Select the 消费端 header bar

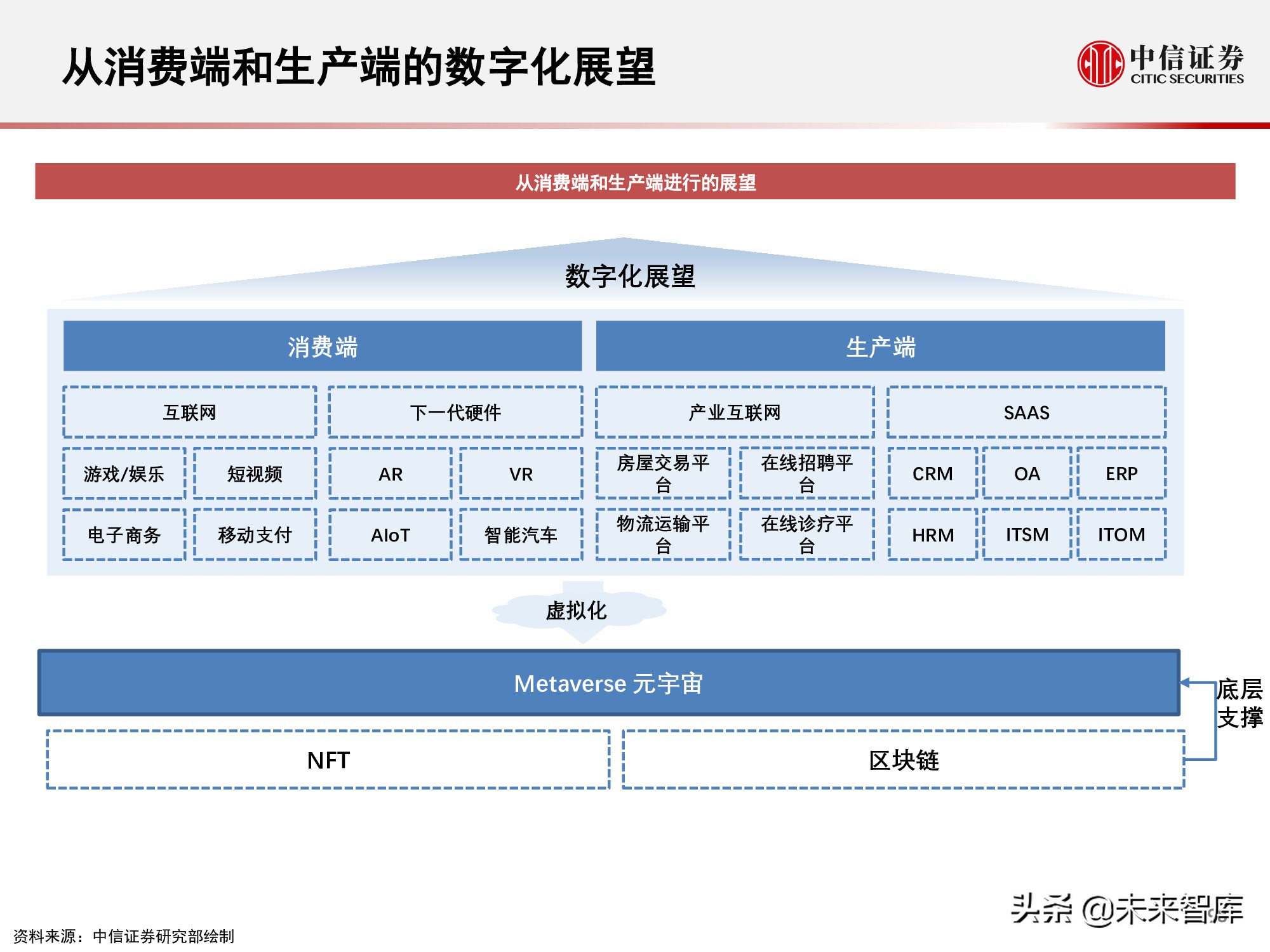[323, 347]
